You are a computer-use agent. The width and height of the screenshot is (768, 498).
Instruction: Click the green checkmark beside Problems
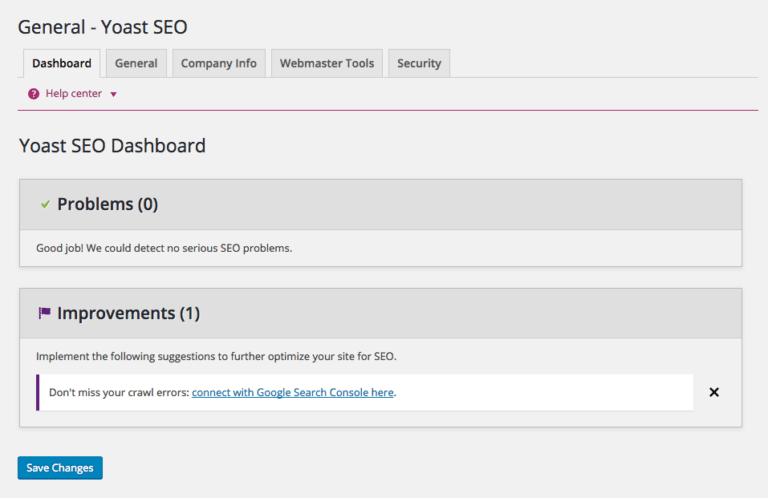pos(45,204)
